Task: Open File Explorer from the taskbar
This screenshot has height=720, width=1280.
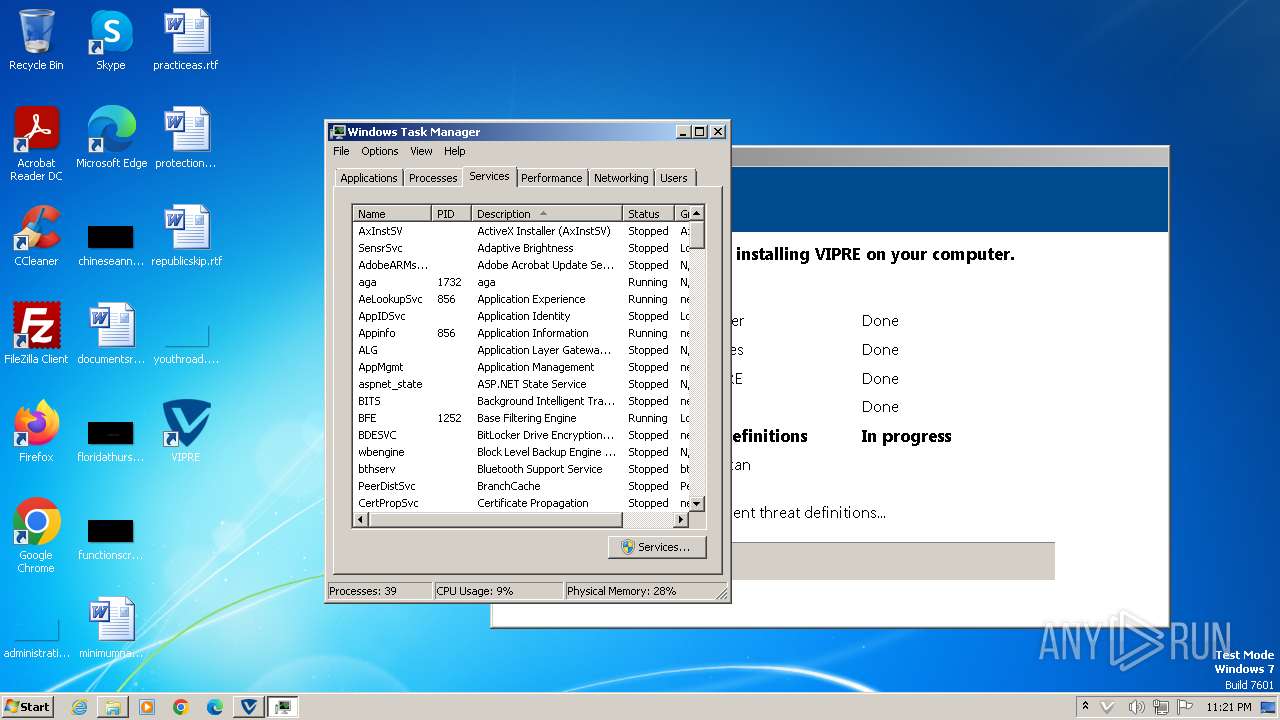Action: click(x=113, y=707)
